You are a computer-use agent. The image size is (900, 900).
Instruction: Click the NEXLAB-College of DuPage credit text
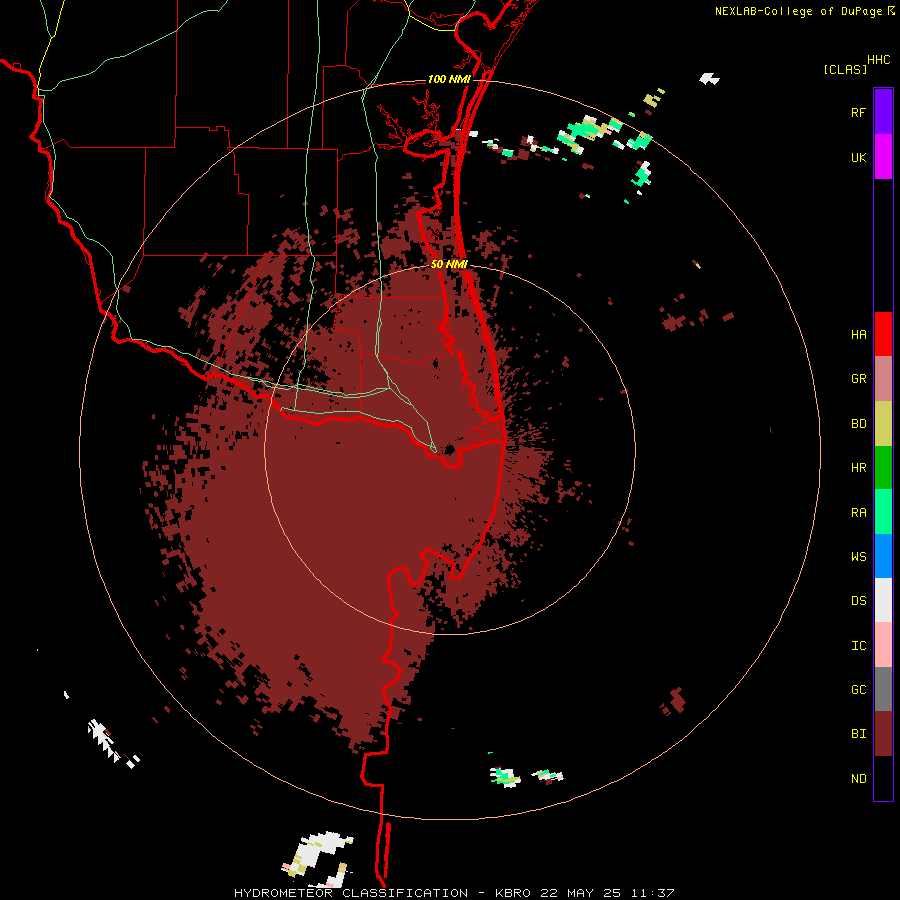[x=798, y=11]
